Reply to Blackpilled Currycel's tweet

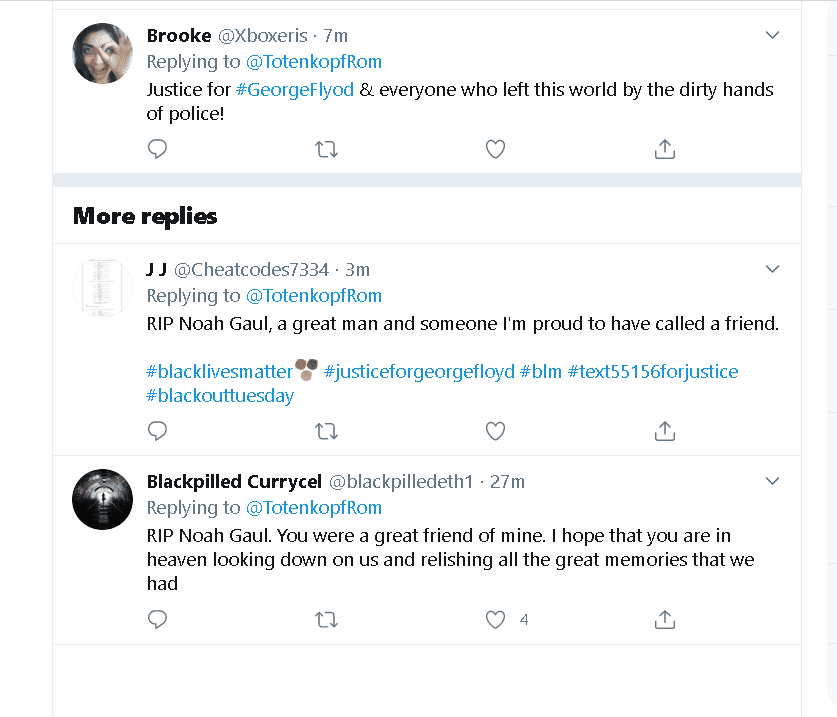pos(157,620)
